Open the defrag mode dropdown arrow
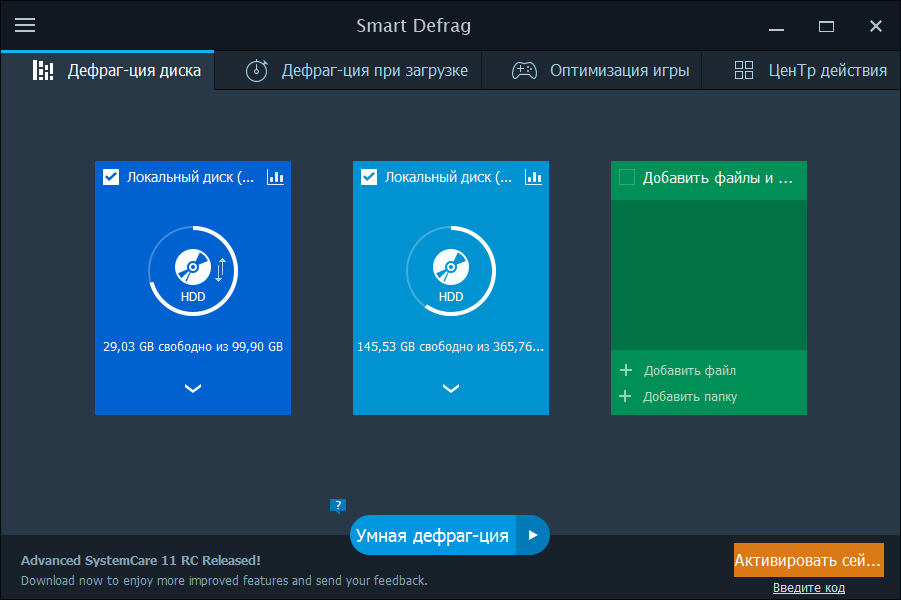Image resolution: width=901 pixels, height=600 pixels. [x=533, y=535]
